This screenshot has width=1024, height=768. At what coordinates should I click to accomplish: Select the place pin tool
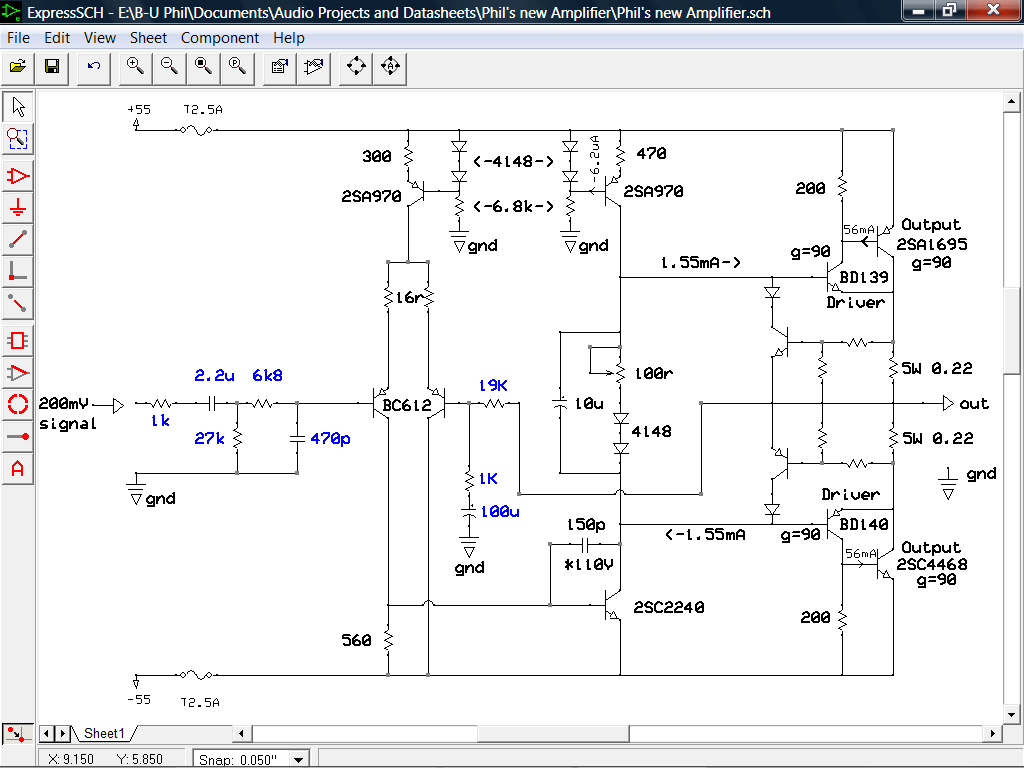(18, 436)
